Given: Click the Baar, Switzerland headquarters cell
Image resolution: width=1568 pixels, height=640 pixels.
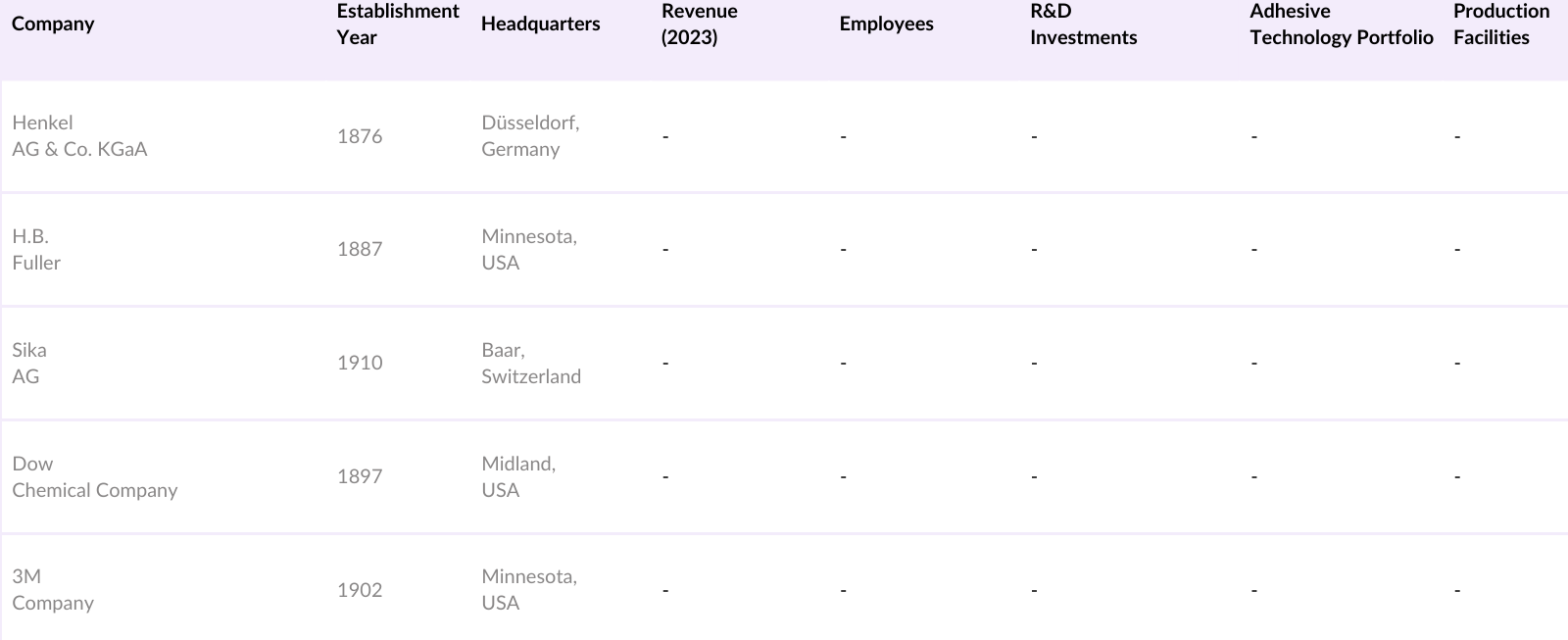Looking at the screenshot, I should coord(530,364).
